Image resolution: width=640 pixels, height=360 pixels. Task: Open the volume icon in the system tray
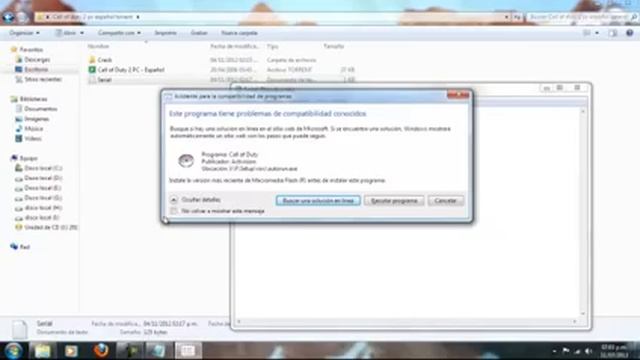pyautogui.click(x=589, y=351)
